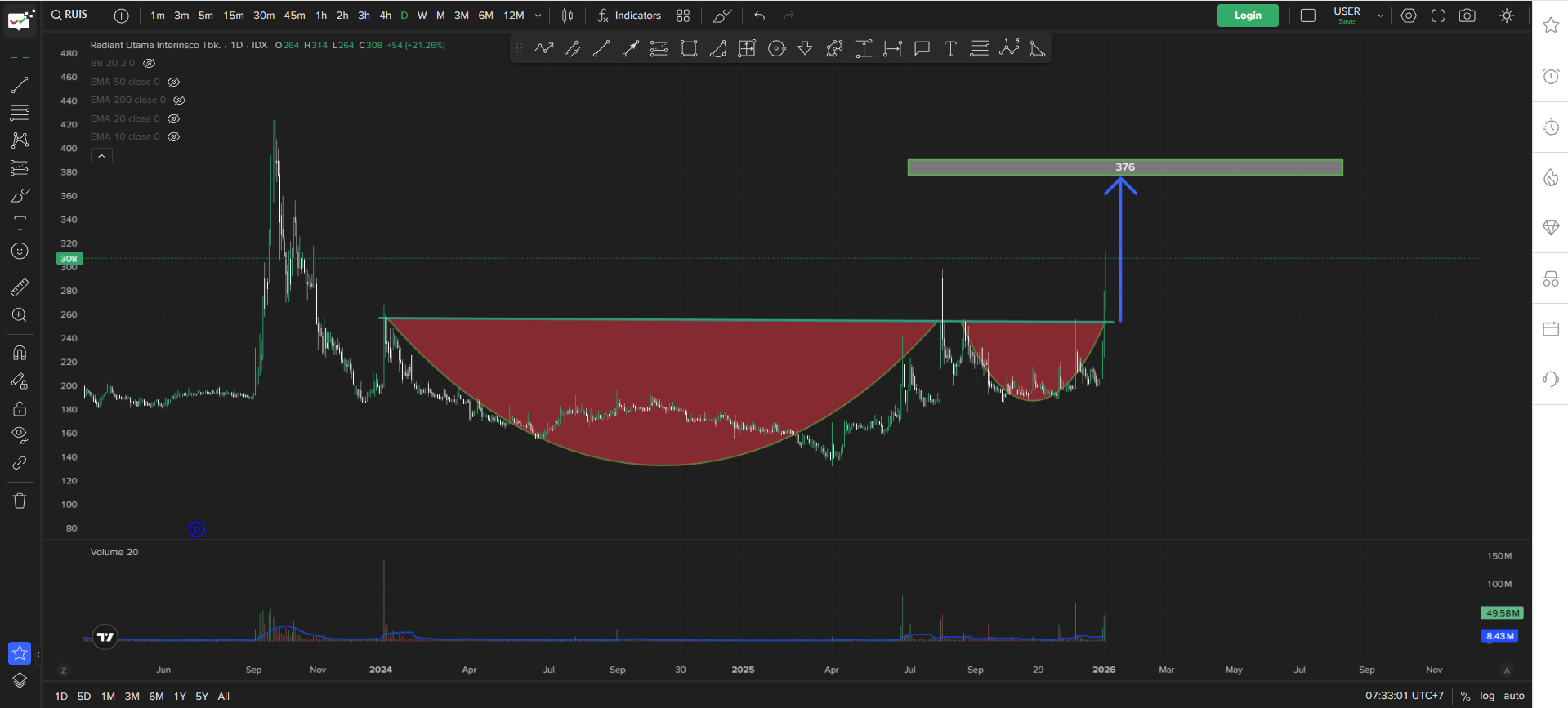Click the trash delete drawings icon
This screenshot has height=708, width=1568.
click(20, 501)
